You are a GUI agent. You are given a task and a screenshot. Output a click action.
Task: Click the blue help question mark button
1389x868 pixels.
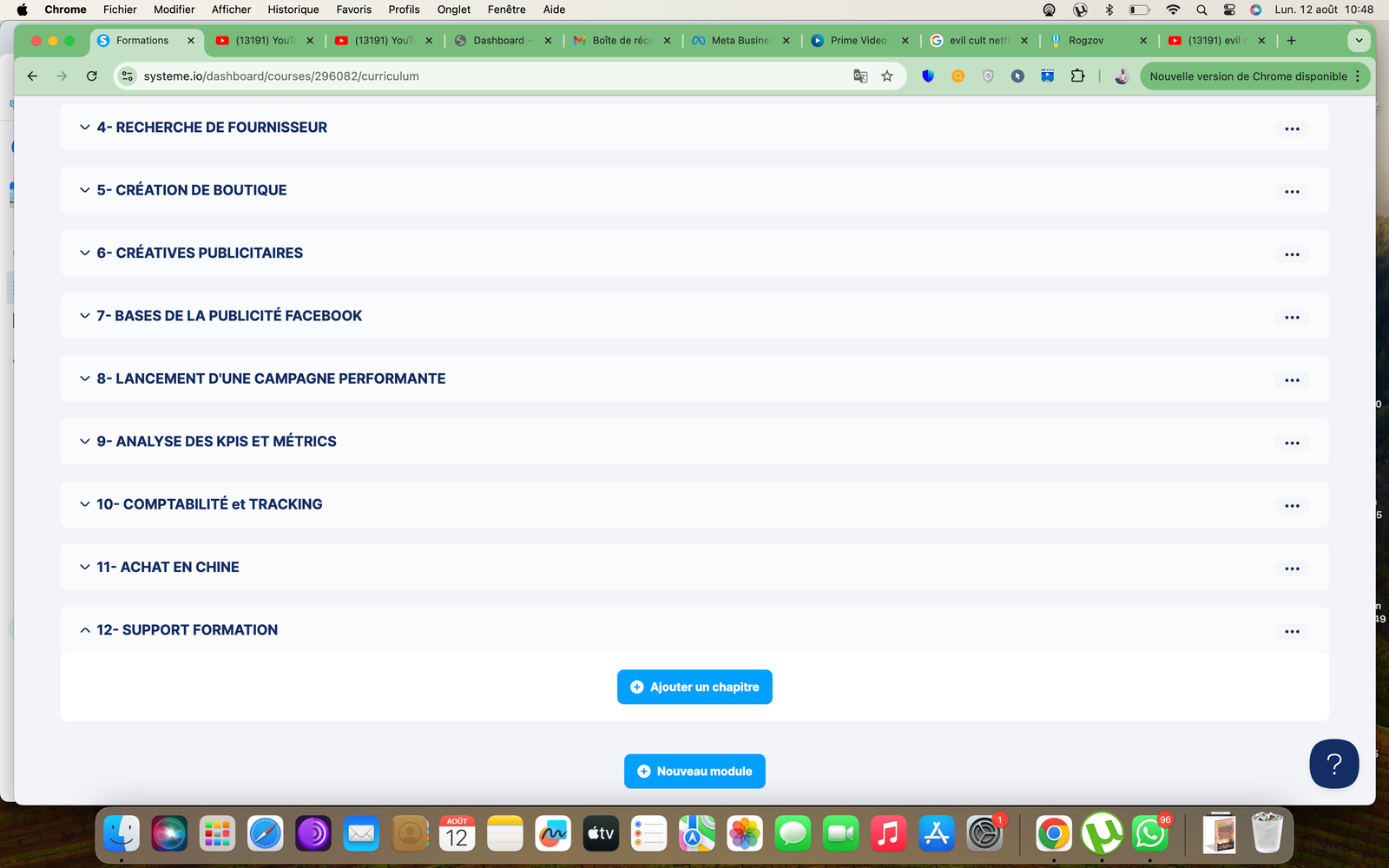[1333, 763]
